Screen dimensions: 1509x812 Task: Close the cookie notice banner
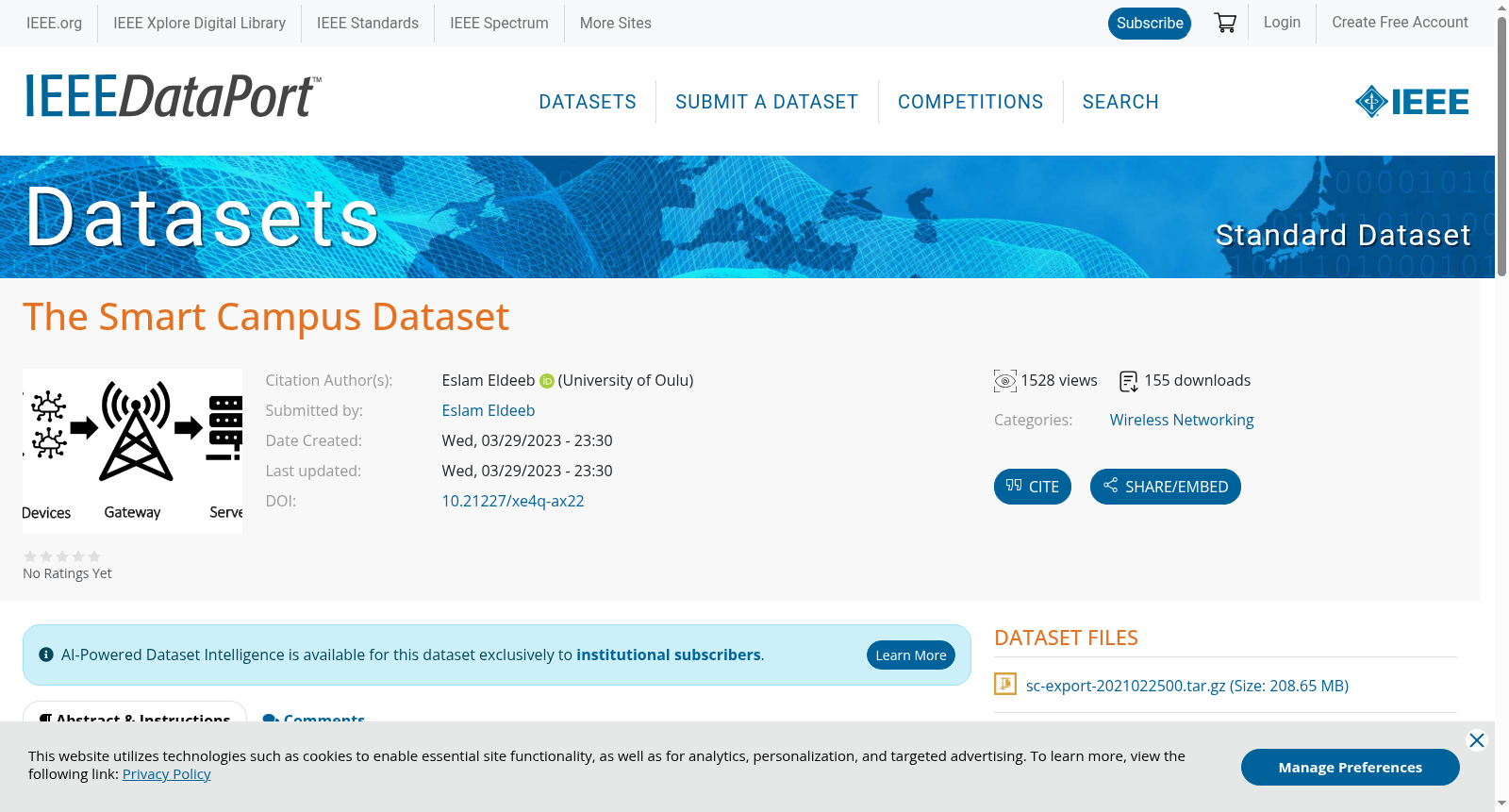point(1477,740)
